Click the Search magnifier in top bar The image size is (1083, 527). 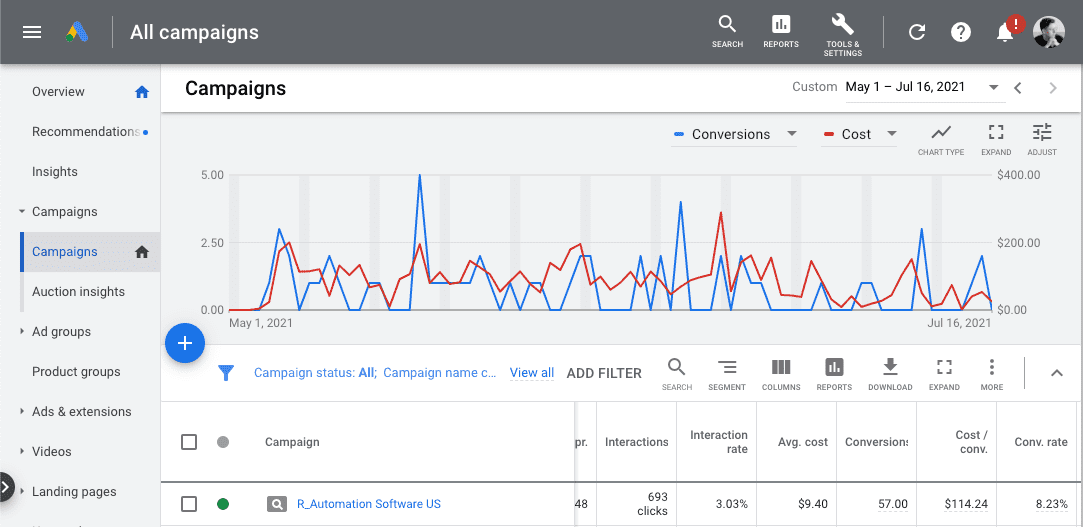tap(727, 30)
